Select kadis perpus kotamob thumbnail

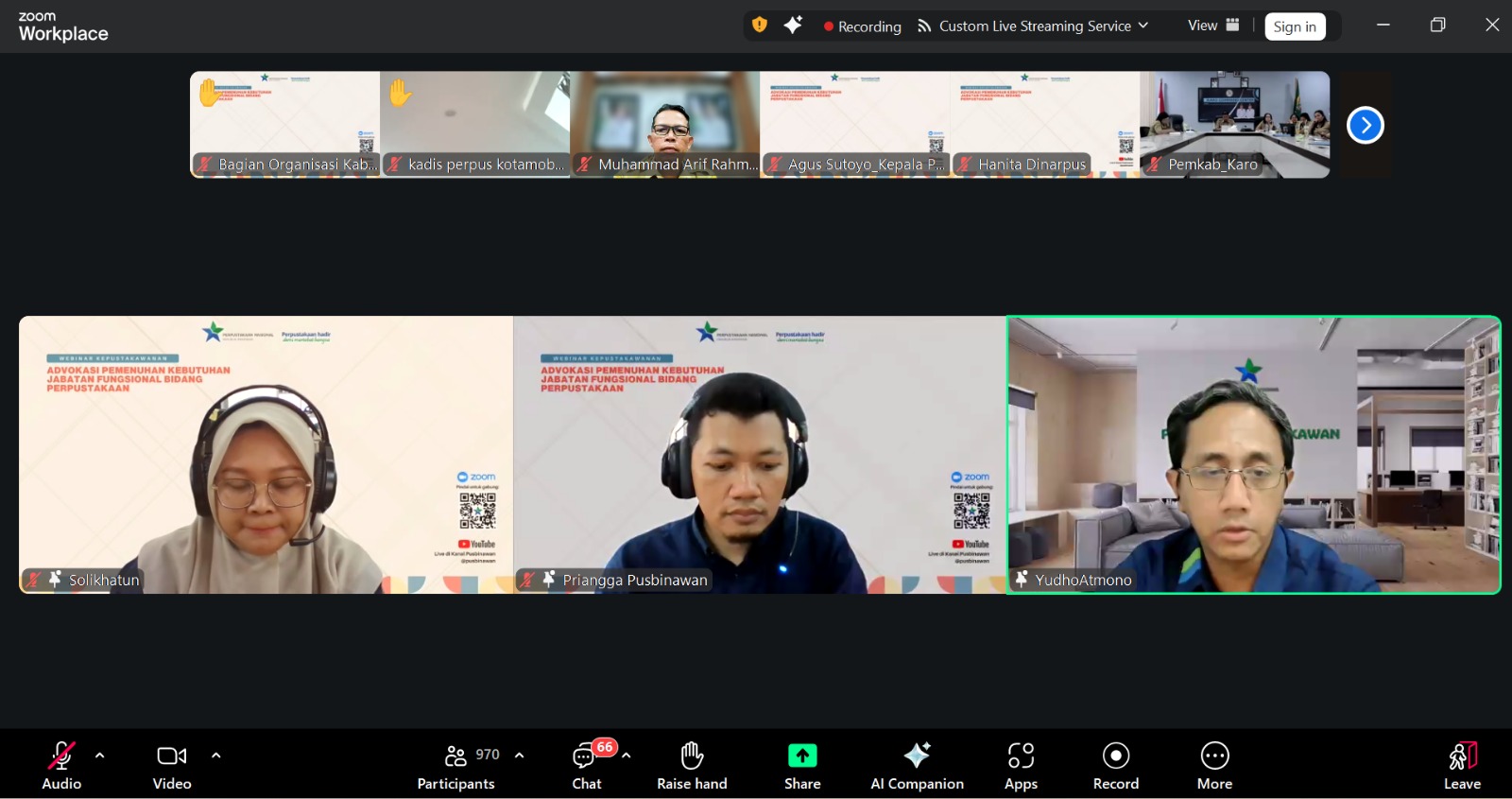tap(475, 125)
